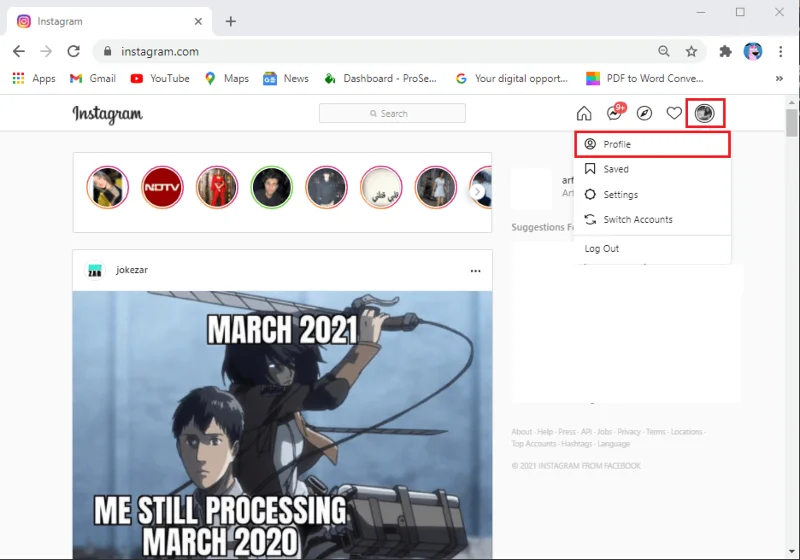Click the page vertical scrollbar thumb
Viewport: 800px width, 560px height.
791,122
